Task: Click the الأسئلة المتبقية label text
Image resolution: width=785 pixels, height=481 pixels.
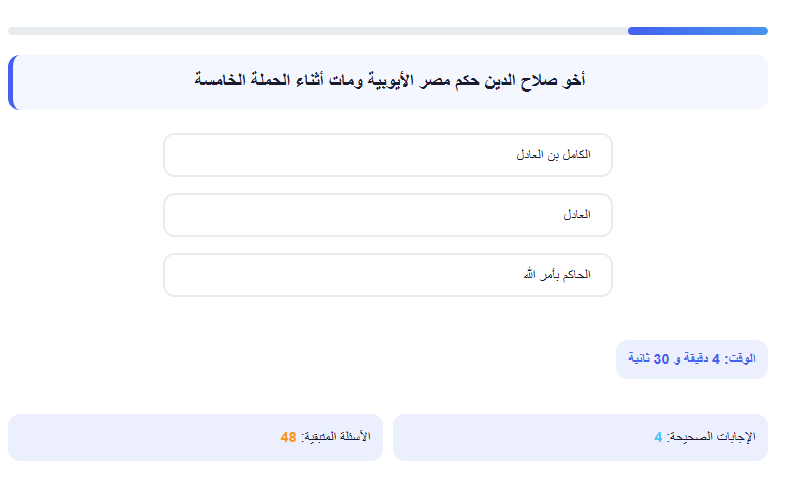Action: pos(336,437)
